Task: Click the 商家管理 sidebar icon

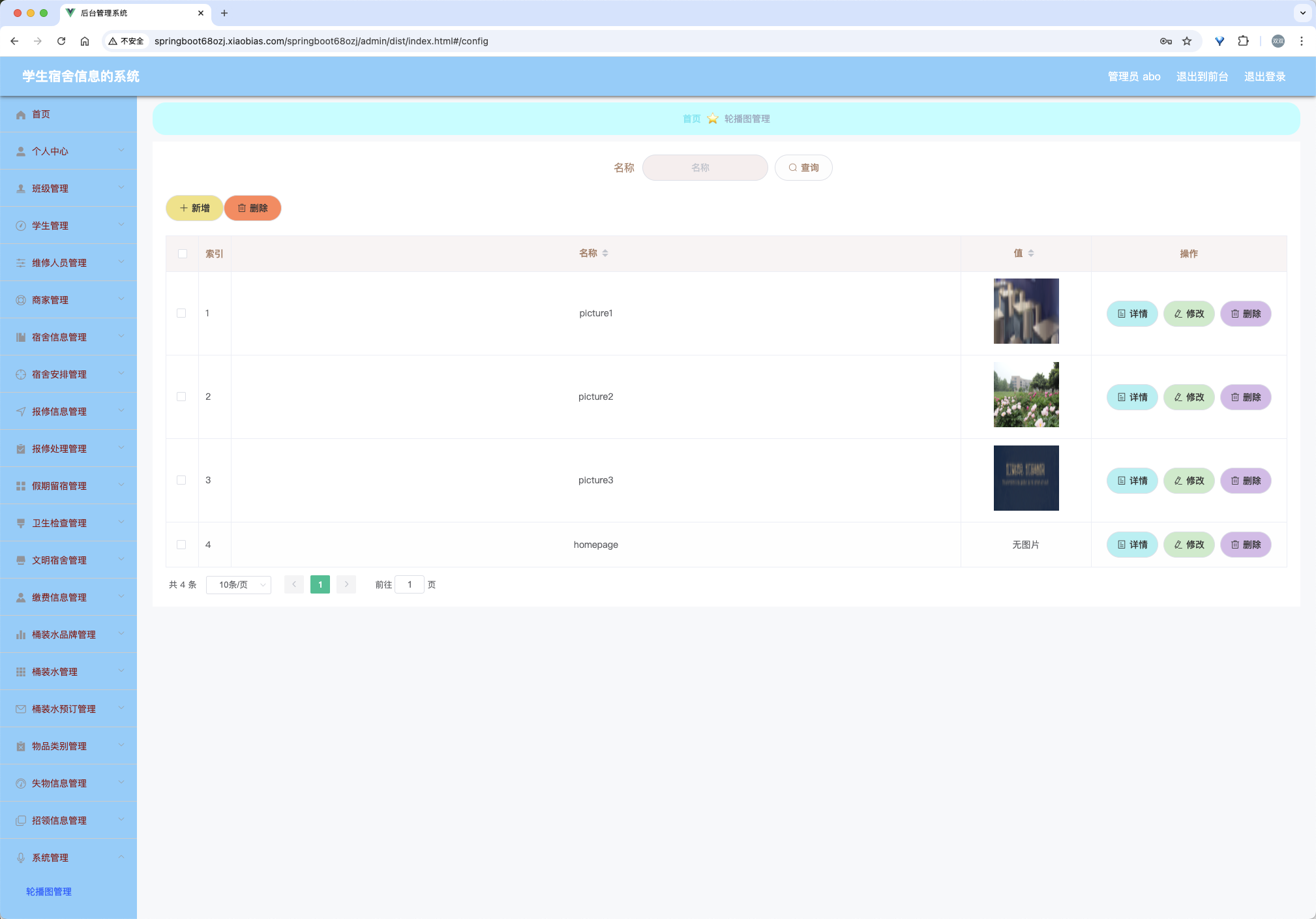Action: tap(21, 300)
